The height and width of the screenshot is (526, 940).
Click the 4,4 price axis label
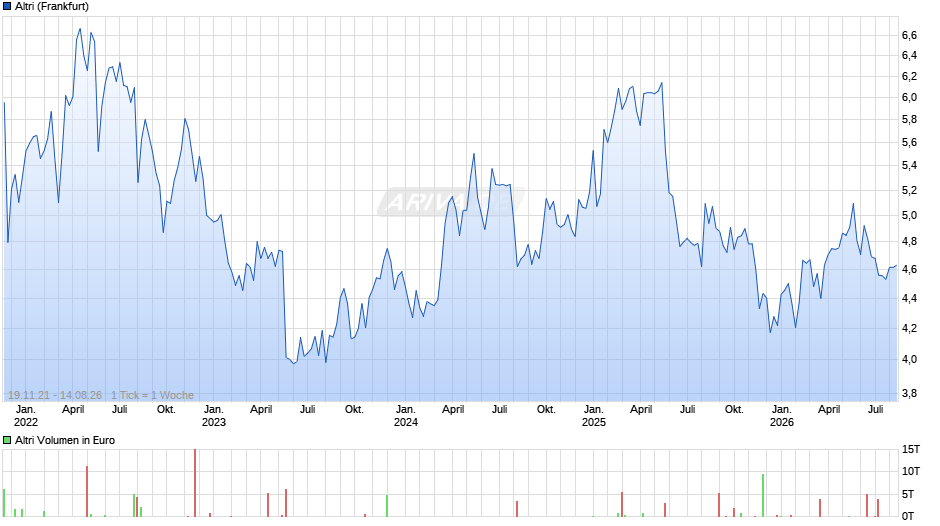pyautogui.click(x=909, y=298)
